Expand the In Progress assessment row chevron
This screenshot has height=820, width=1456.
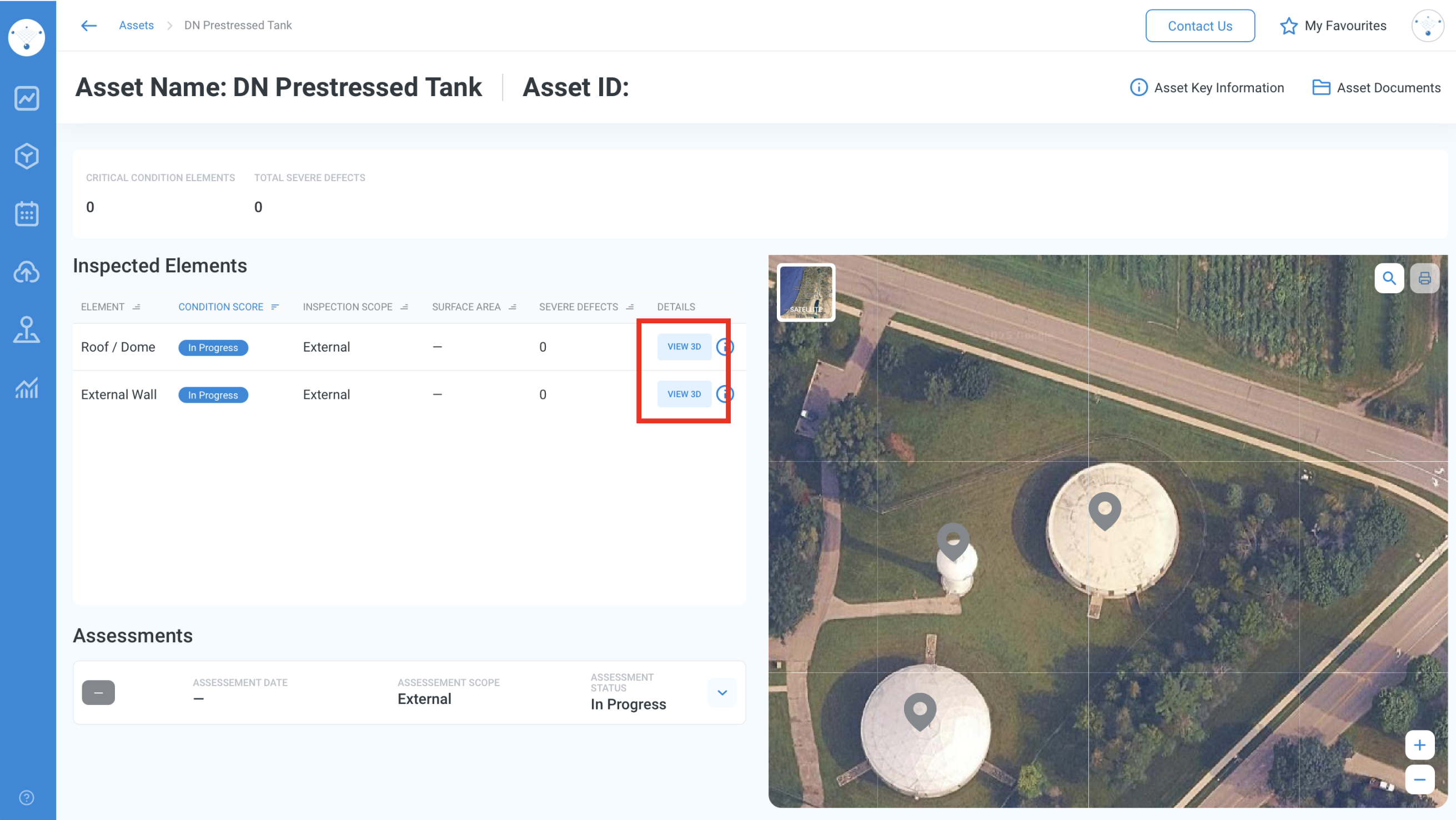coord(722,692)
